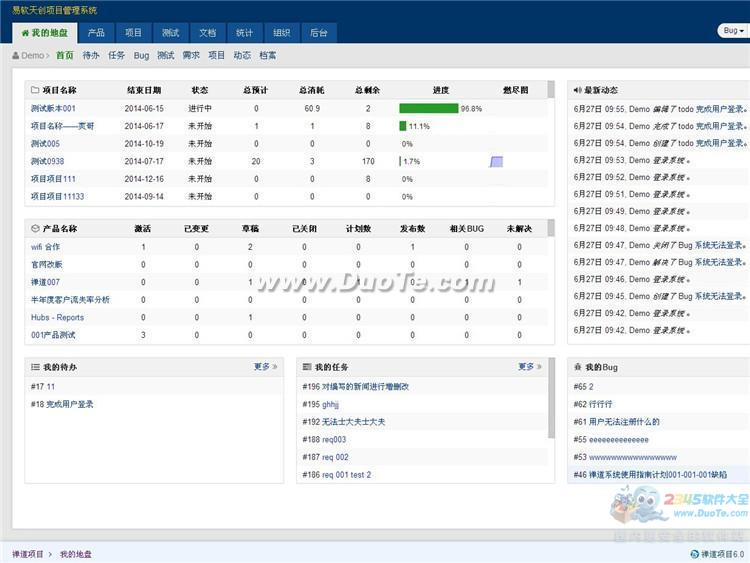Open the 09:47 关闭了 Bug activity entry

point(660,245)
